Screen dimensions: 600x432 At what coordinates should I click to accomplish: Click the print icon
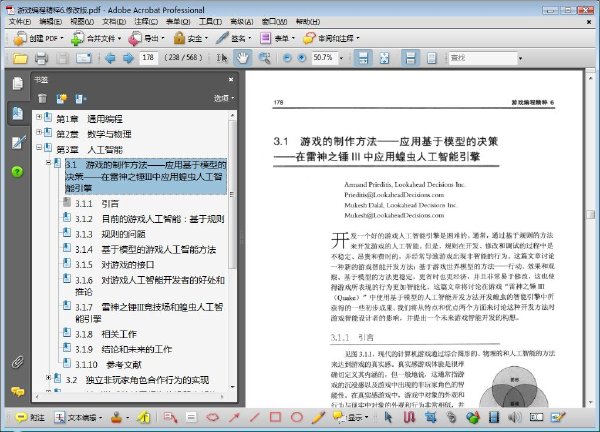(41, 58)
